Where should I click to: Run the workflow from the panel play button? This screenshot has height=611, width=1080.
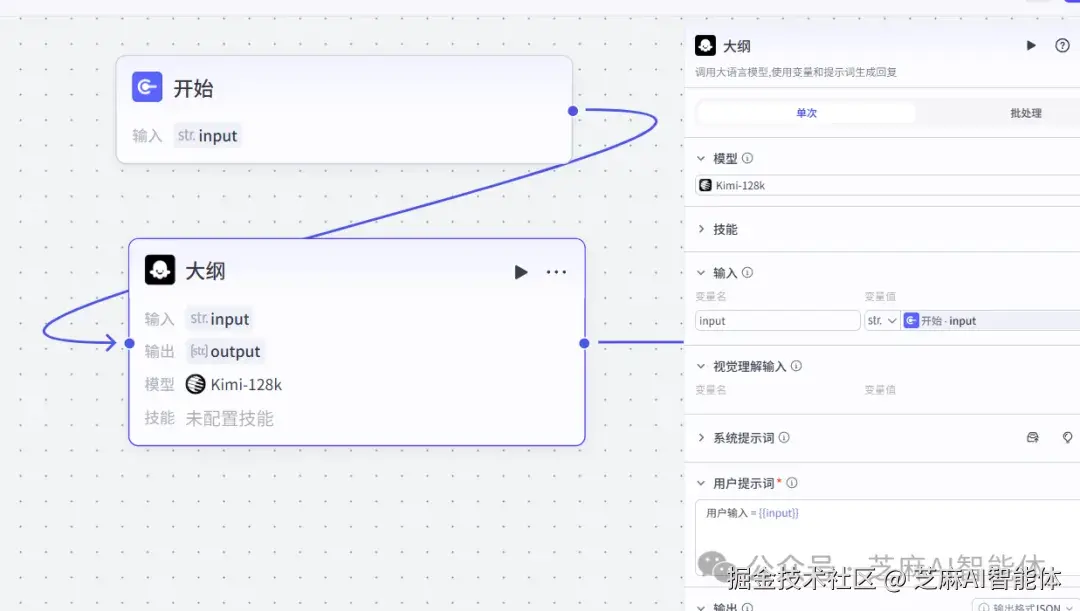(1030, 45)
